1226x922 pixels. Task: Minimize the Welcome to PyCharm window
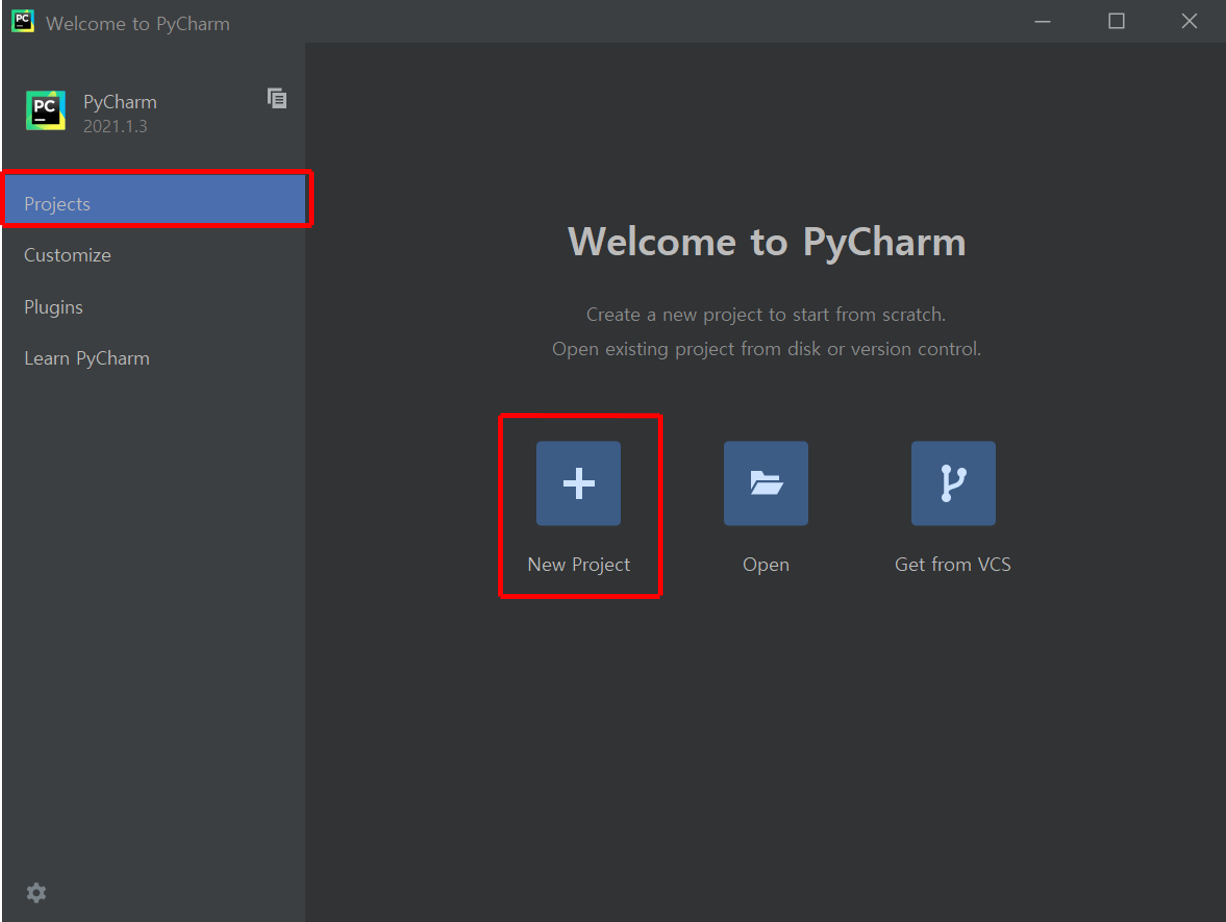pyautogui.click(x=1043, y=21)
